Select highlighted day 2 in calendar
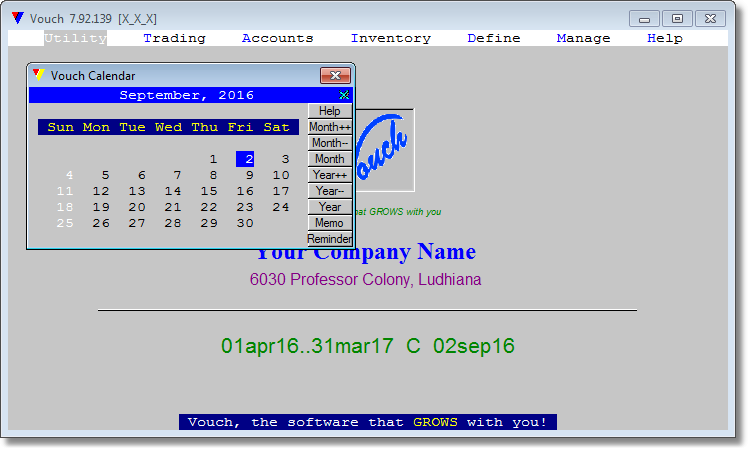 pos(245,159)
